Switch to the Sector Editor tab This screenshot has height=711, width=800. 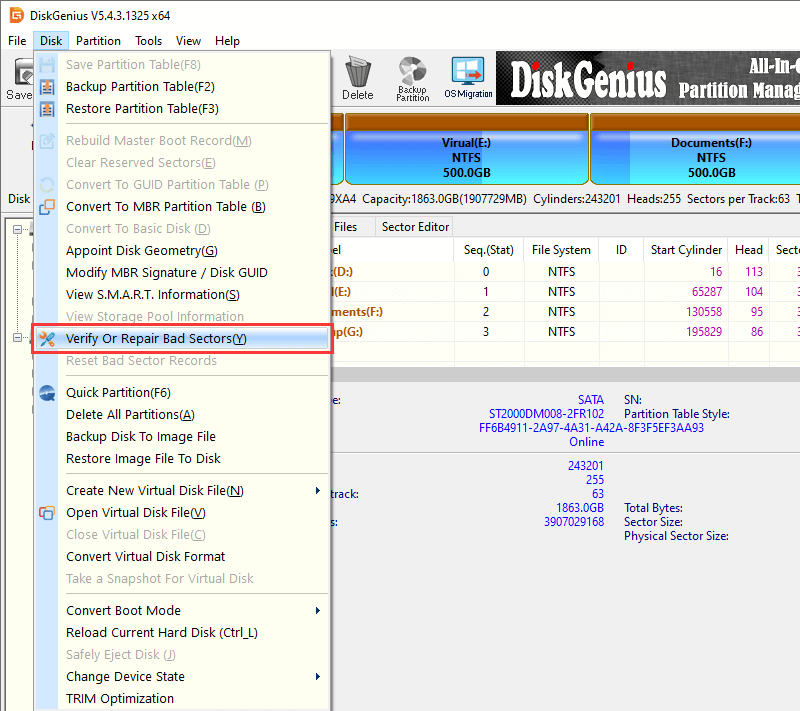[x=415, y=227]
